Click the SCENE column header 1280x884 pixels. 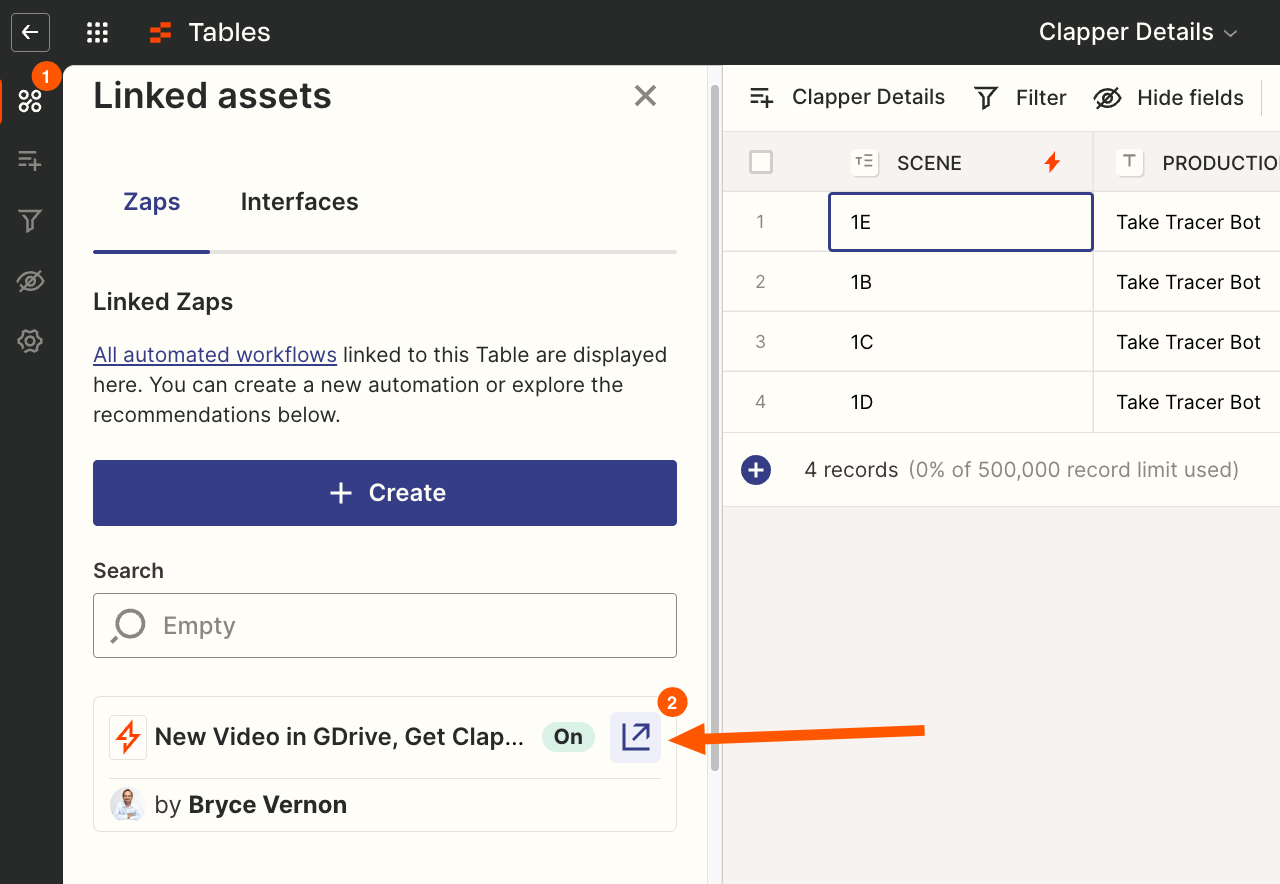(x=961, y=162)
